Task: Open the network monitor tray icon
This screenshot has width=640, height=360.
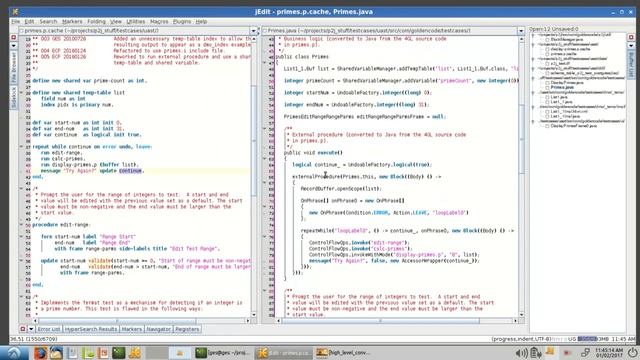Action: coord(585,353)
